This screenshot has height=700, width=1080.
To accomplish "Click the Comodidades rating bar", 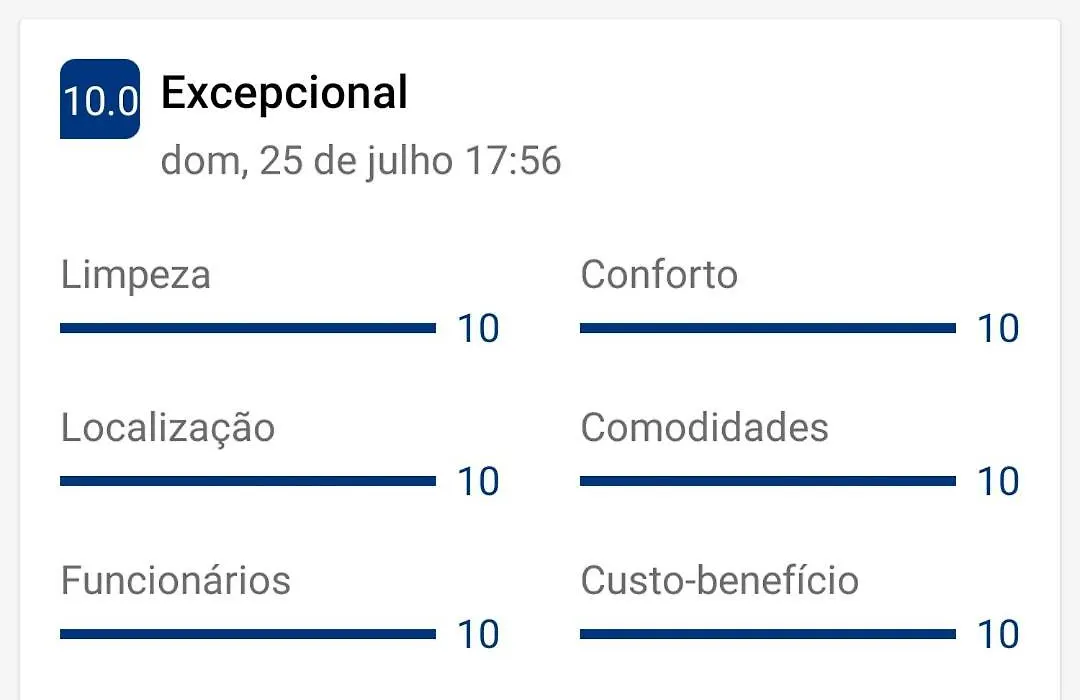I will (768, 481).
